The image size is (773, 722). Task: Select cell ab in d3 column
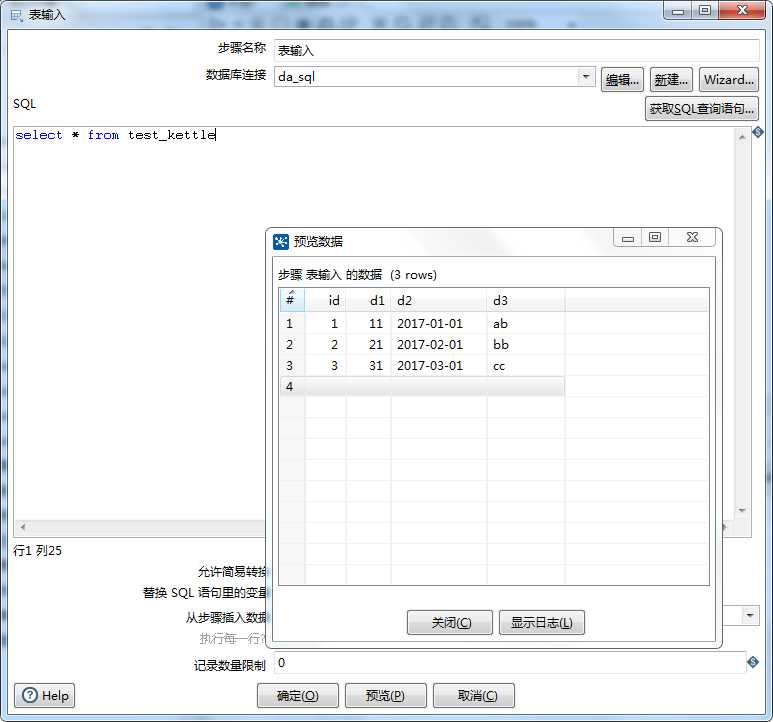[526, 324]
